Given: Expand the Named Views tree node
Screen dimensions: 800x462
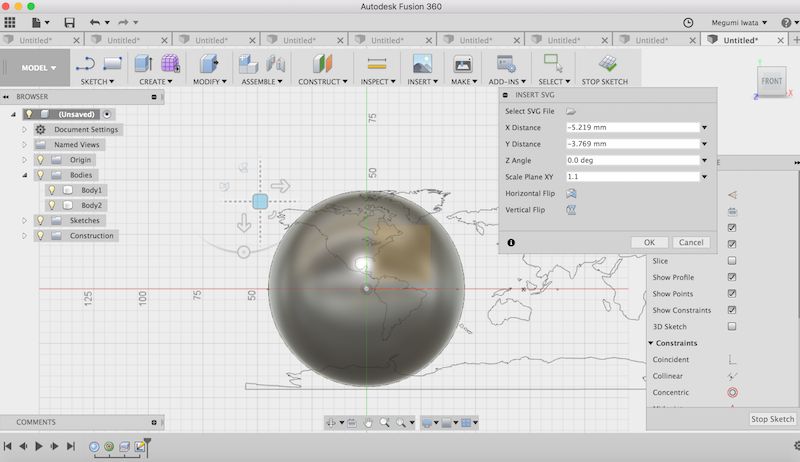Looking at the screenshot, I should (x=24, y=145).
